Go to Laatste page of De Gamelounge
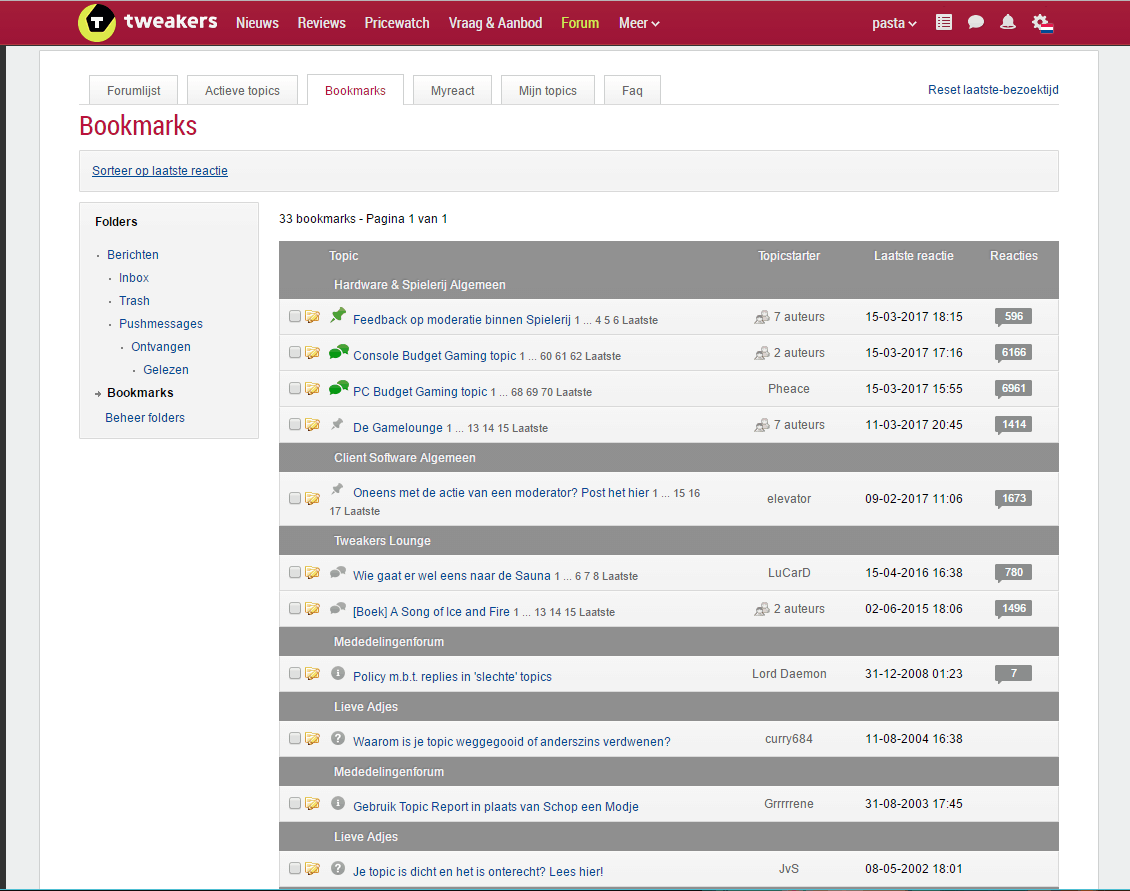 (530, 428)
